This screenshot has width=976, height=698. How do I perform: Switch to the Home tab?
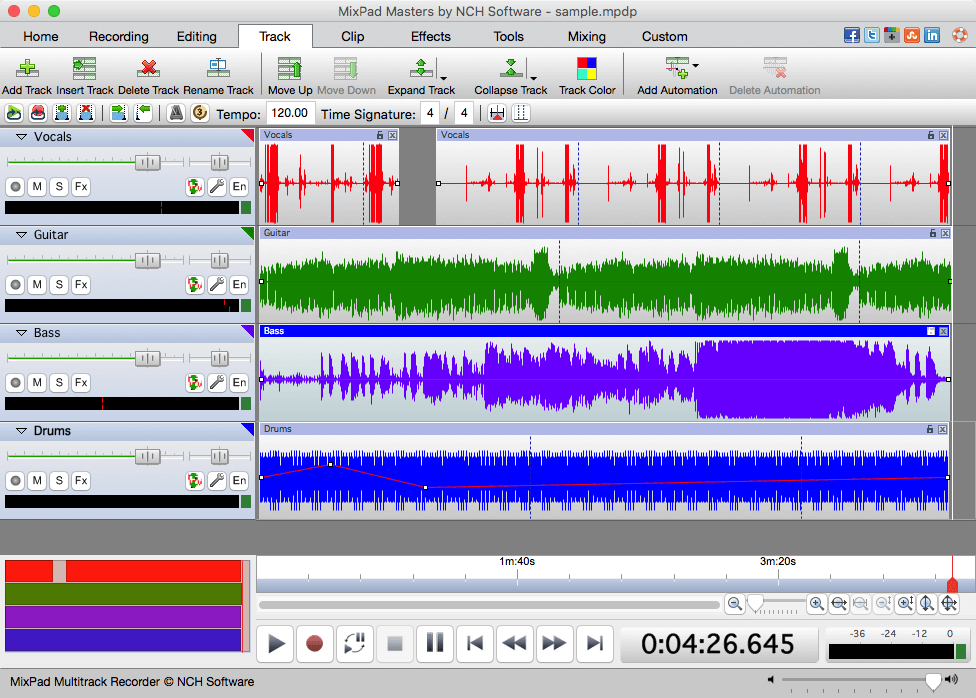pos(40,36)
